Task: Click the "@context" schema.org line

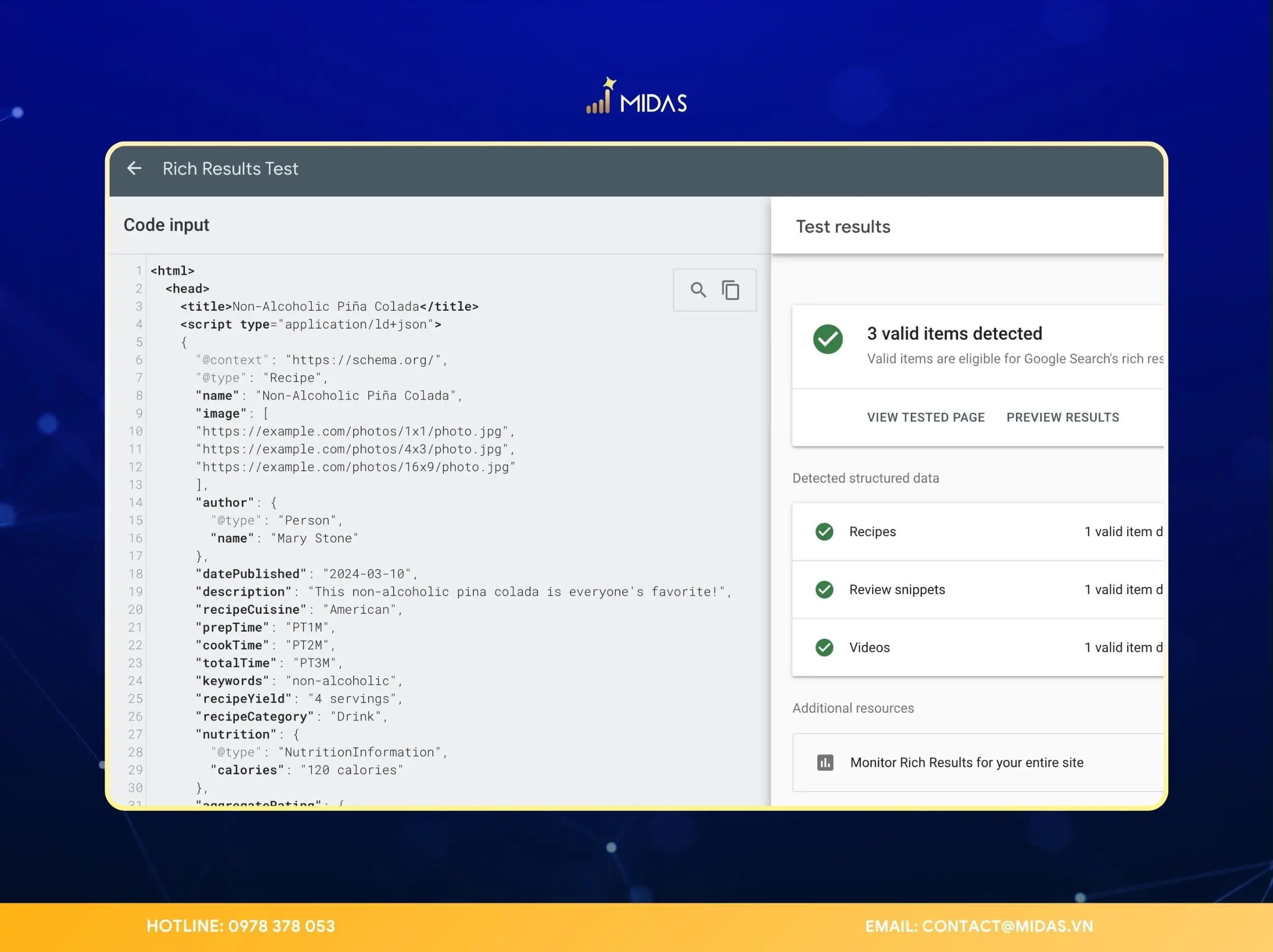Action: [x=321, y=360]
